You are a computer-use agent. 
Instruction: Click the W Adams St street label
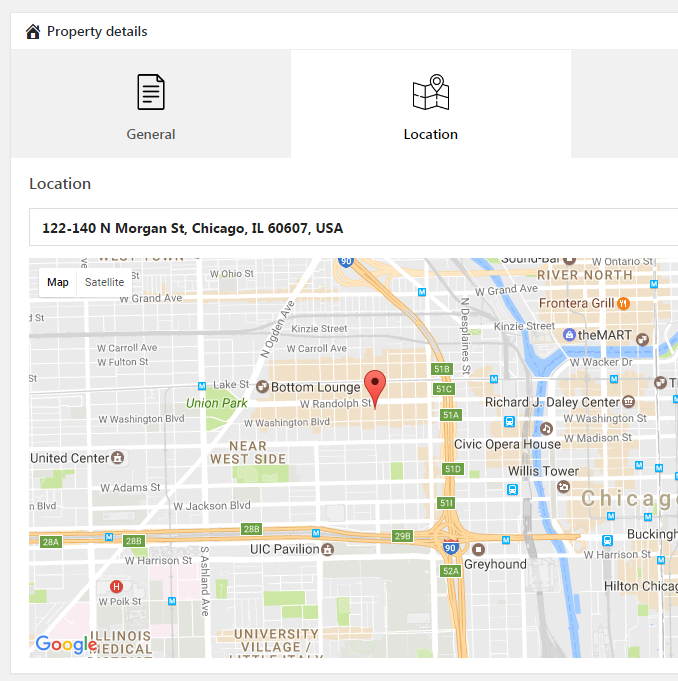(130, 488)
